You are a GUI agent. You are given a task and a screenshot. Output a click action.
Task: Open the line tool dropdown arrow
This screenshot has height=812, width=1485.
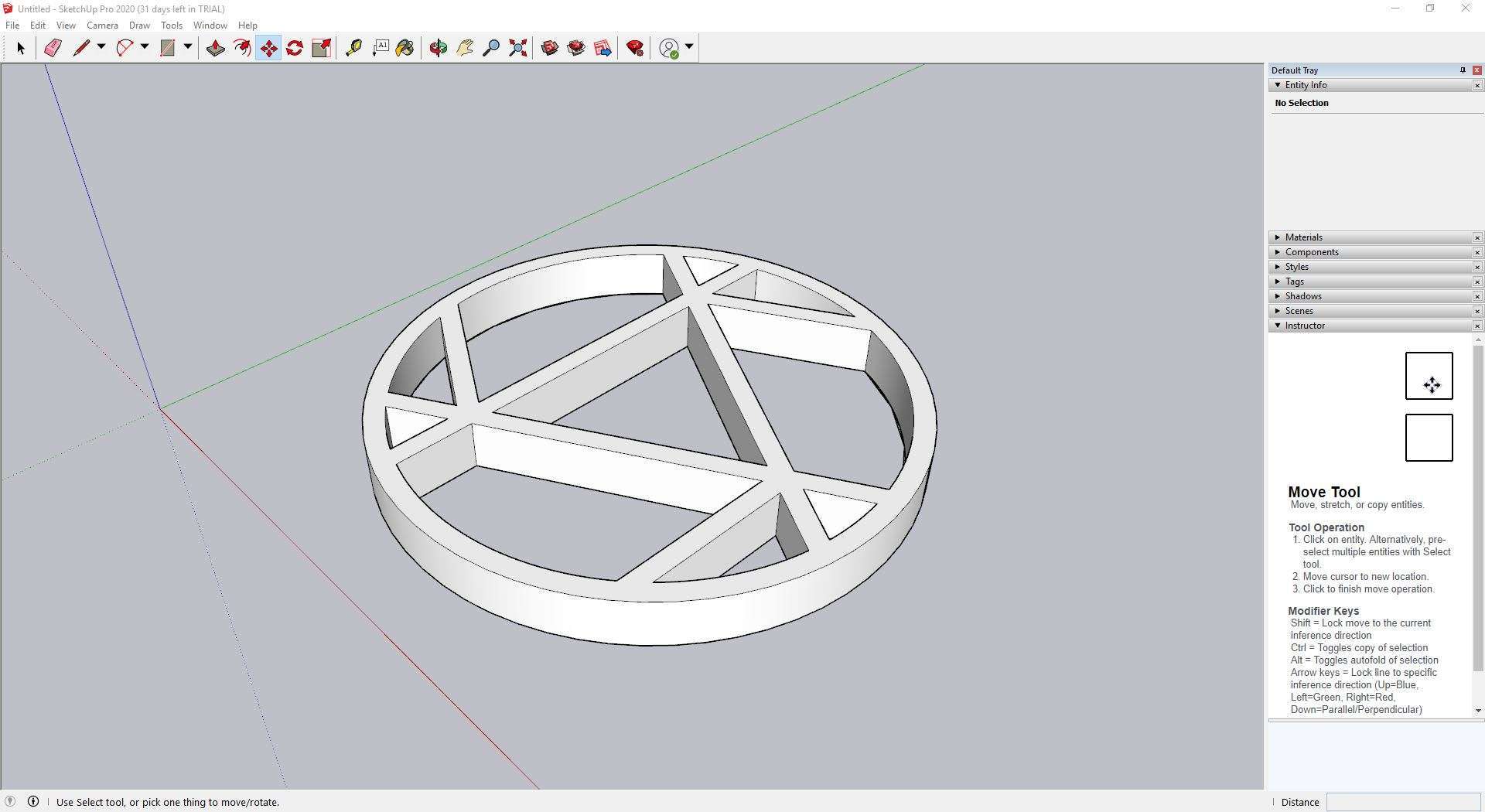(x=101, y=47)
